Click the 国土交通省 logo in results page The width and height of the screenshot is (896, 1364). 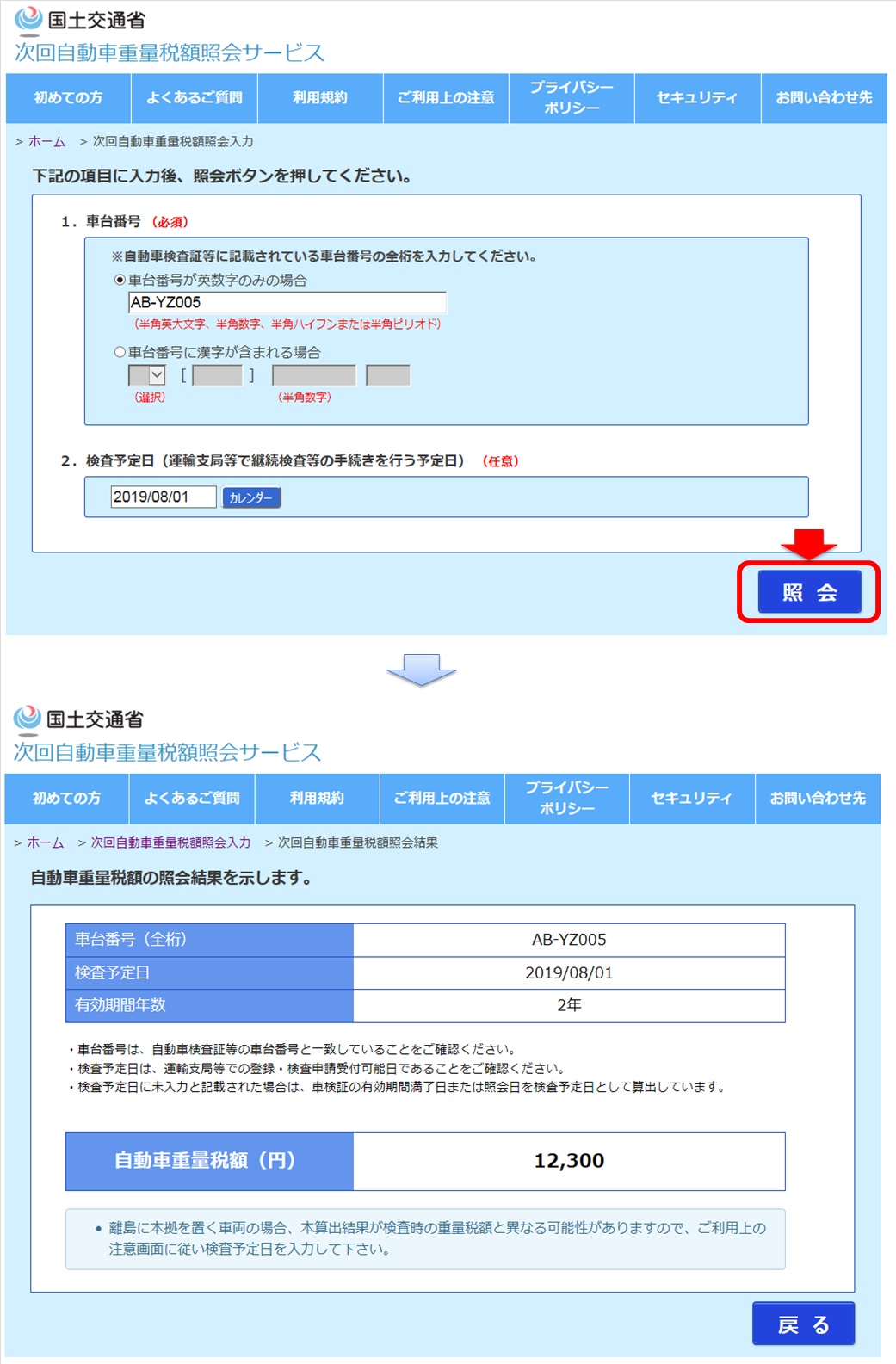point(28,719)
